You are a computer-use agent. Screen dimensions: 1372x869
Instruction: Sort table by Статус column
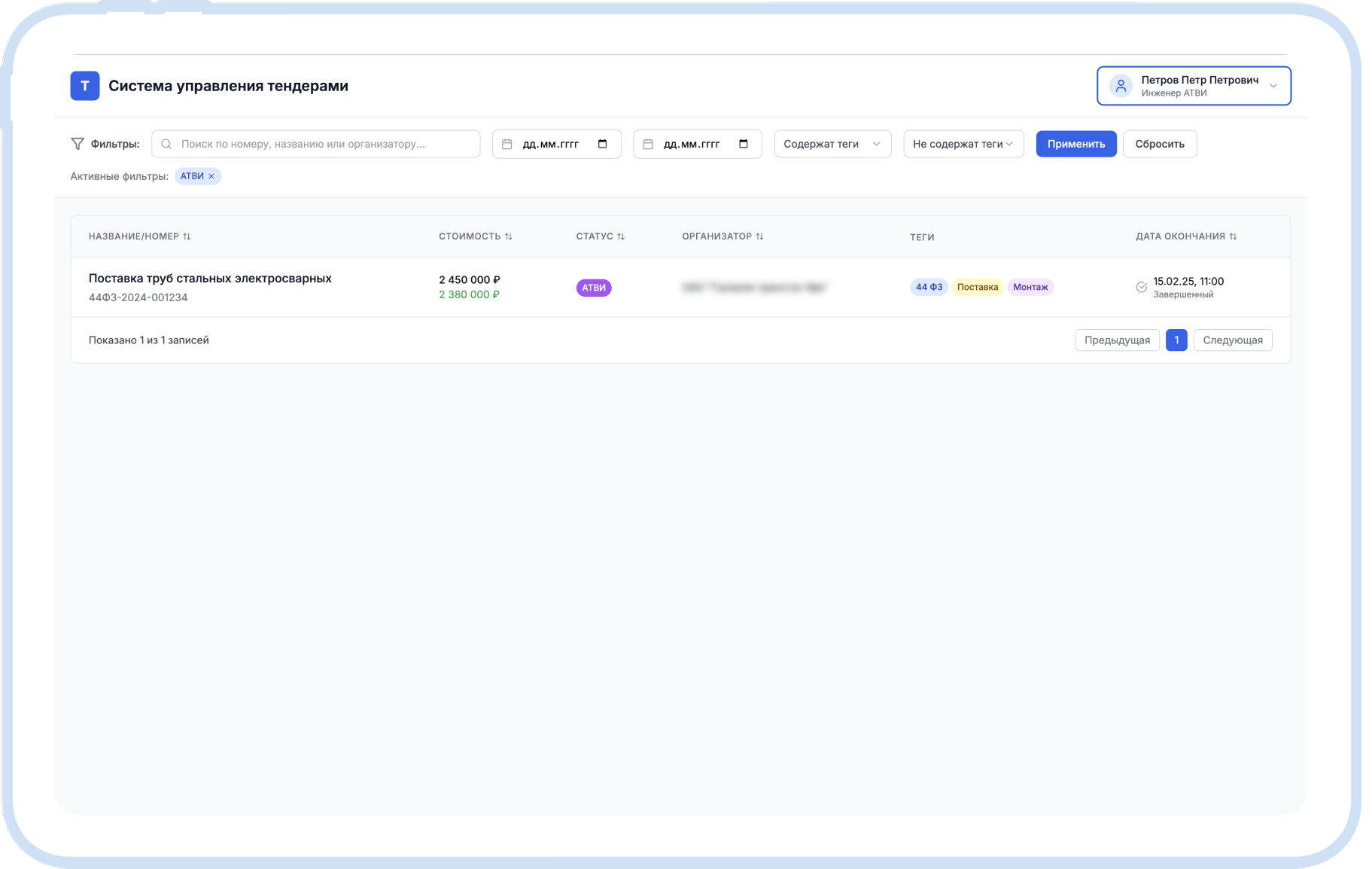point(621,236)
